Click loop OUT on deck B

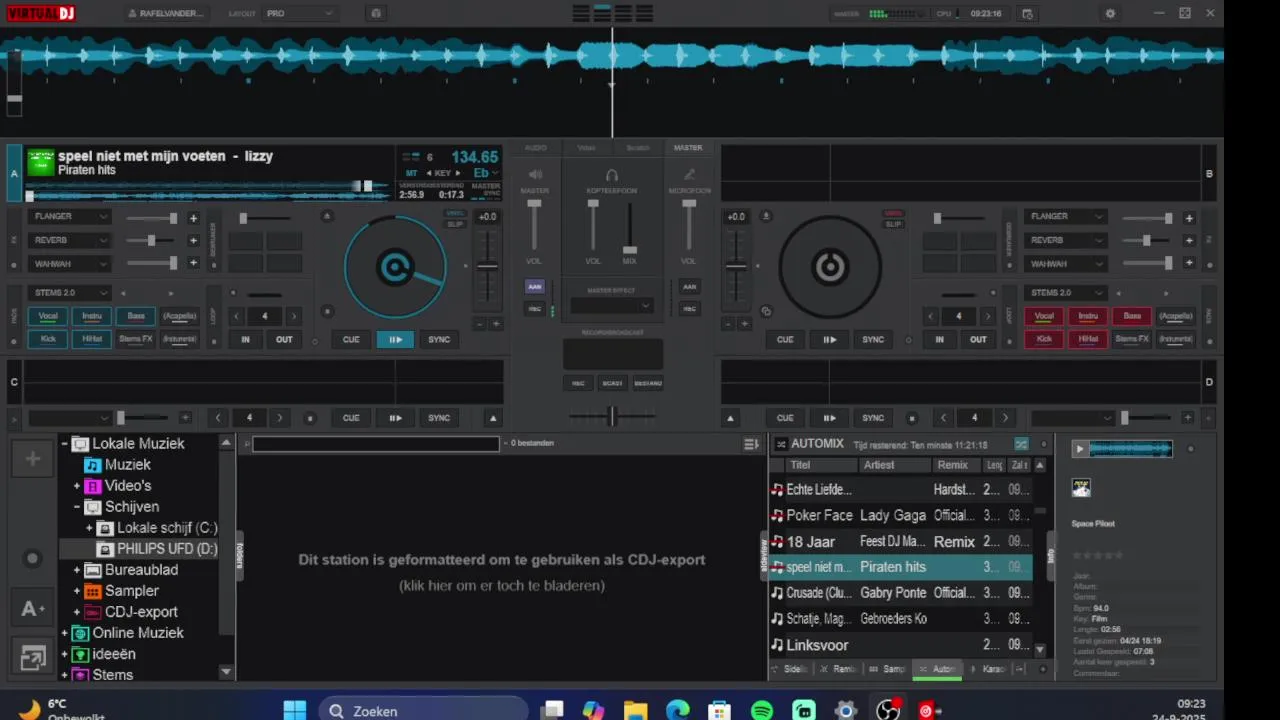click(978, 339)
